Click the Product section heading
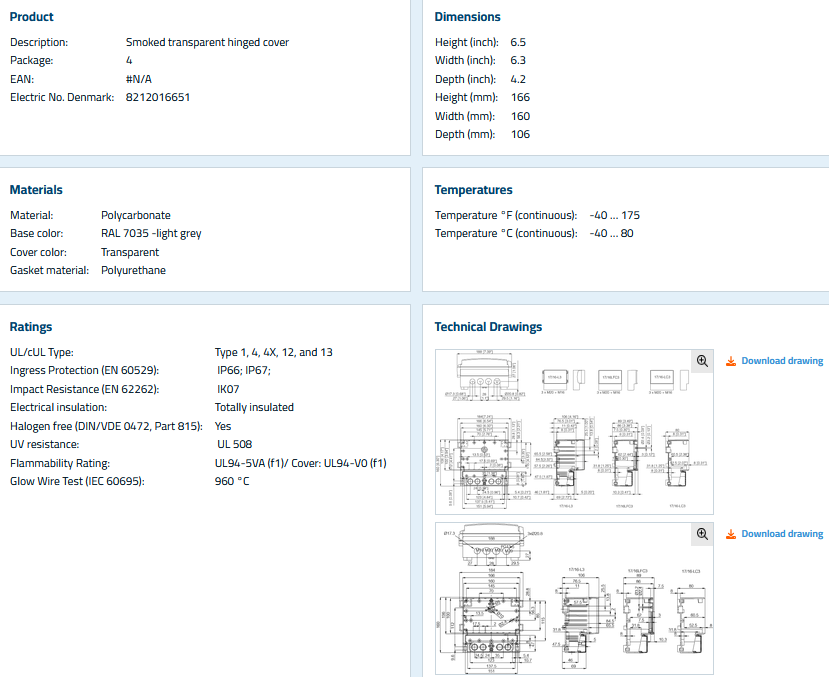This screenshot has height=677, width=829. click(x=32, y=17)
